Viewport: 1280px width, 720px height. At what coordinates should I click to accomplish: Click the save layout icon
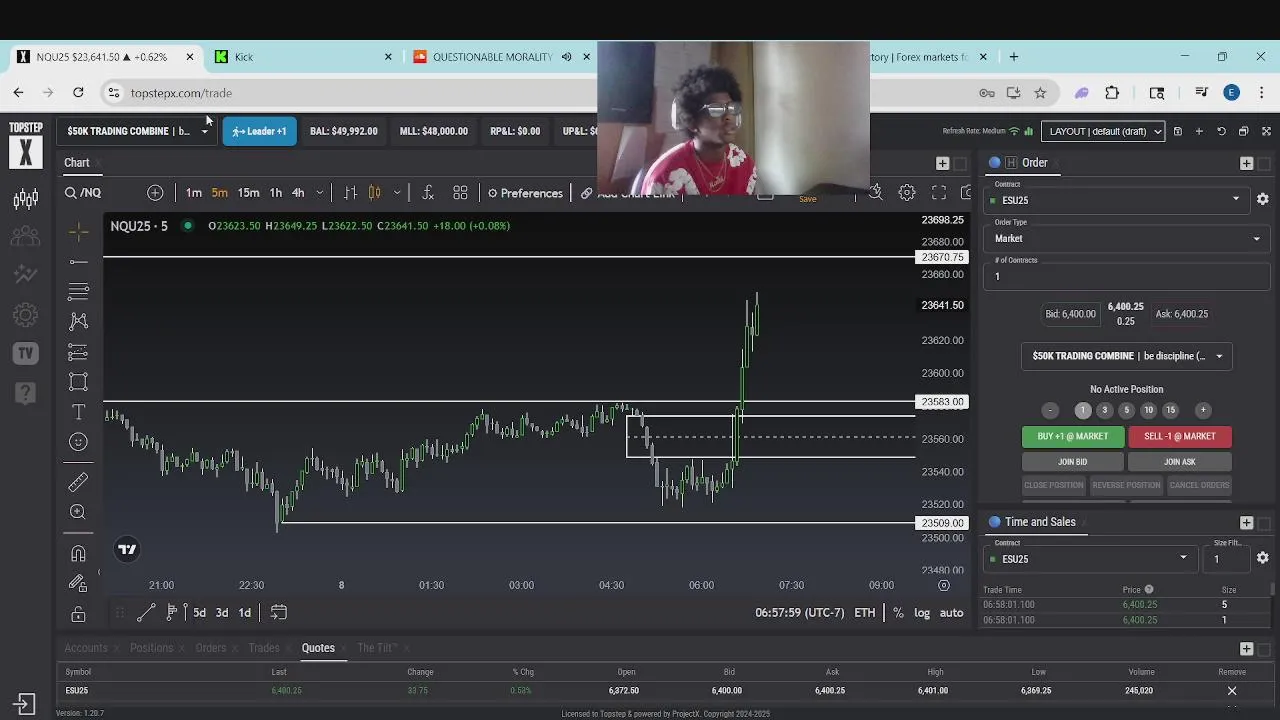click(1177, 131)
